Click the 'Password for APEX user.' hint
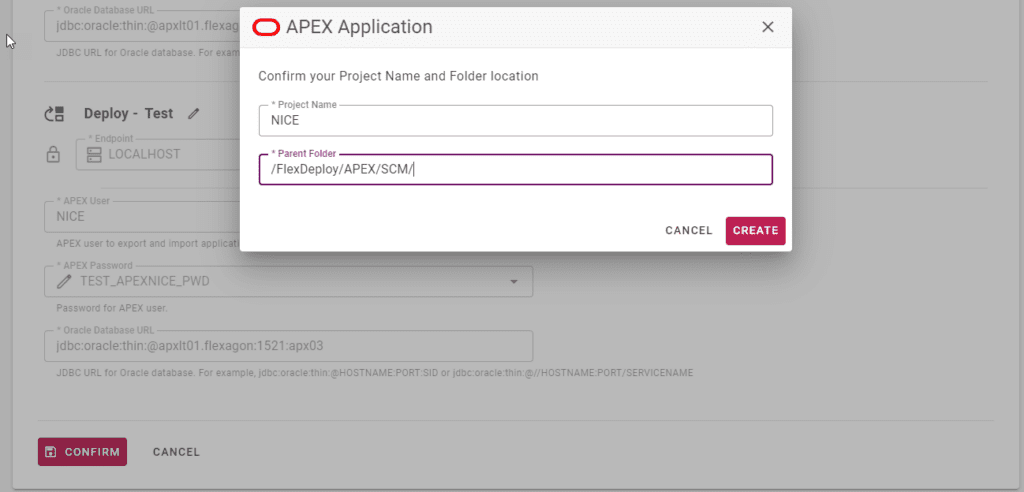This screenshot has width=1024, height=492. (112, 308)
